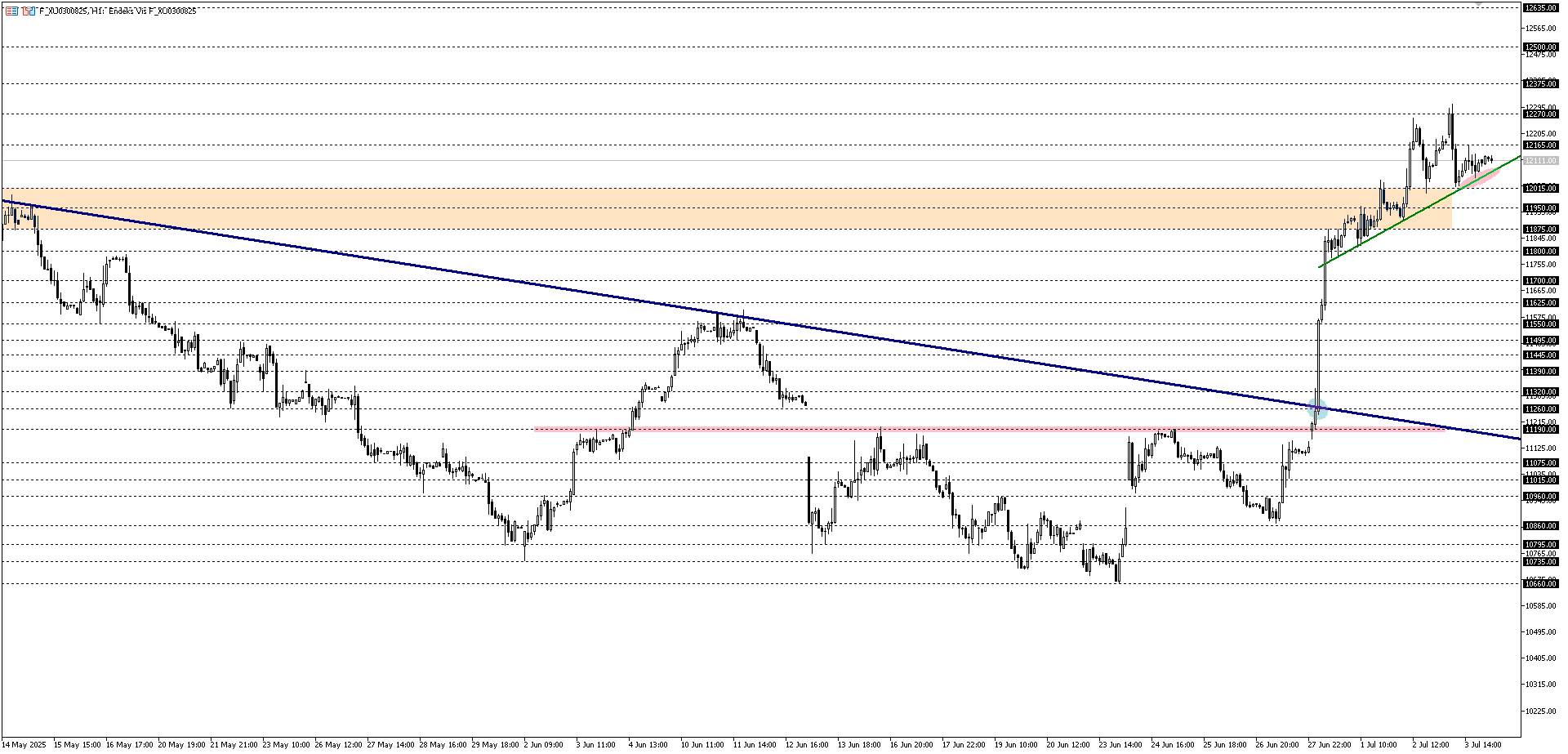1568x754 pixels.
Task: Click the 12375.00 price level label
Action: [1540, 84]
